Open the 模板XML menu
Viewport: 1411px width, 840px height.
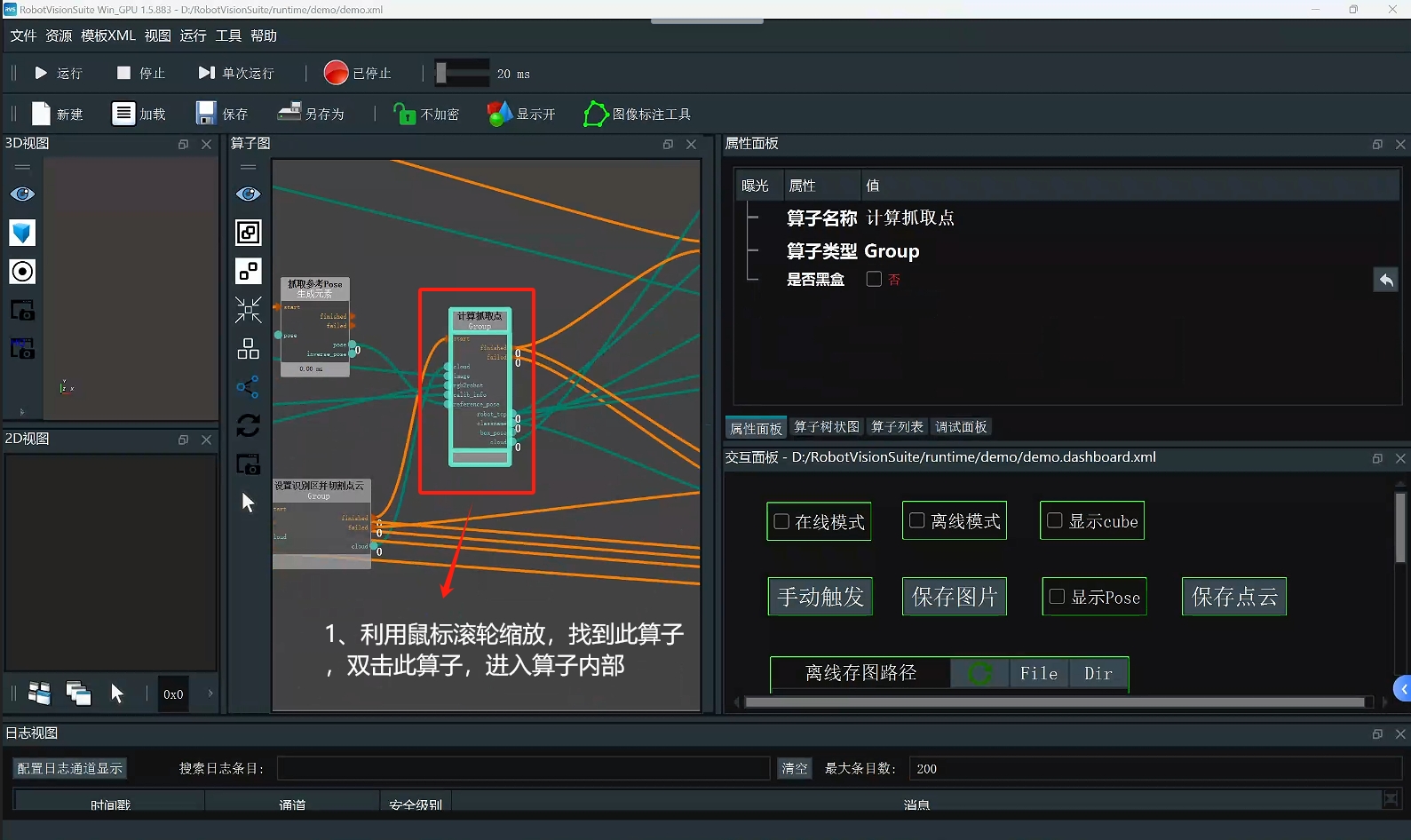tap(108, 36)
